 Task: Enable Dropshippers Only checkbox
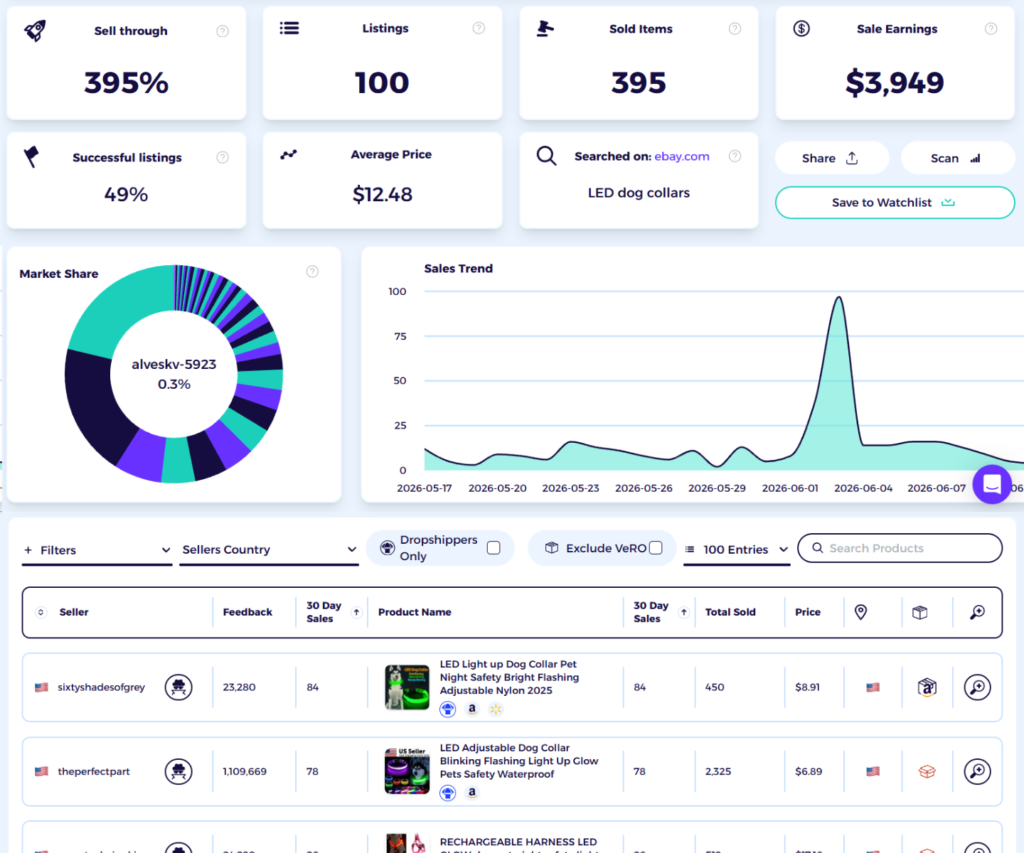click(x=494, y=548)
